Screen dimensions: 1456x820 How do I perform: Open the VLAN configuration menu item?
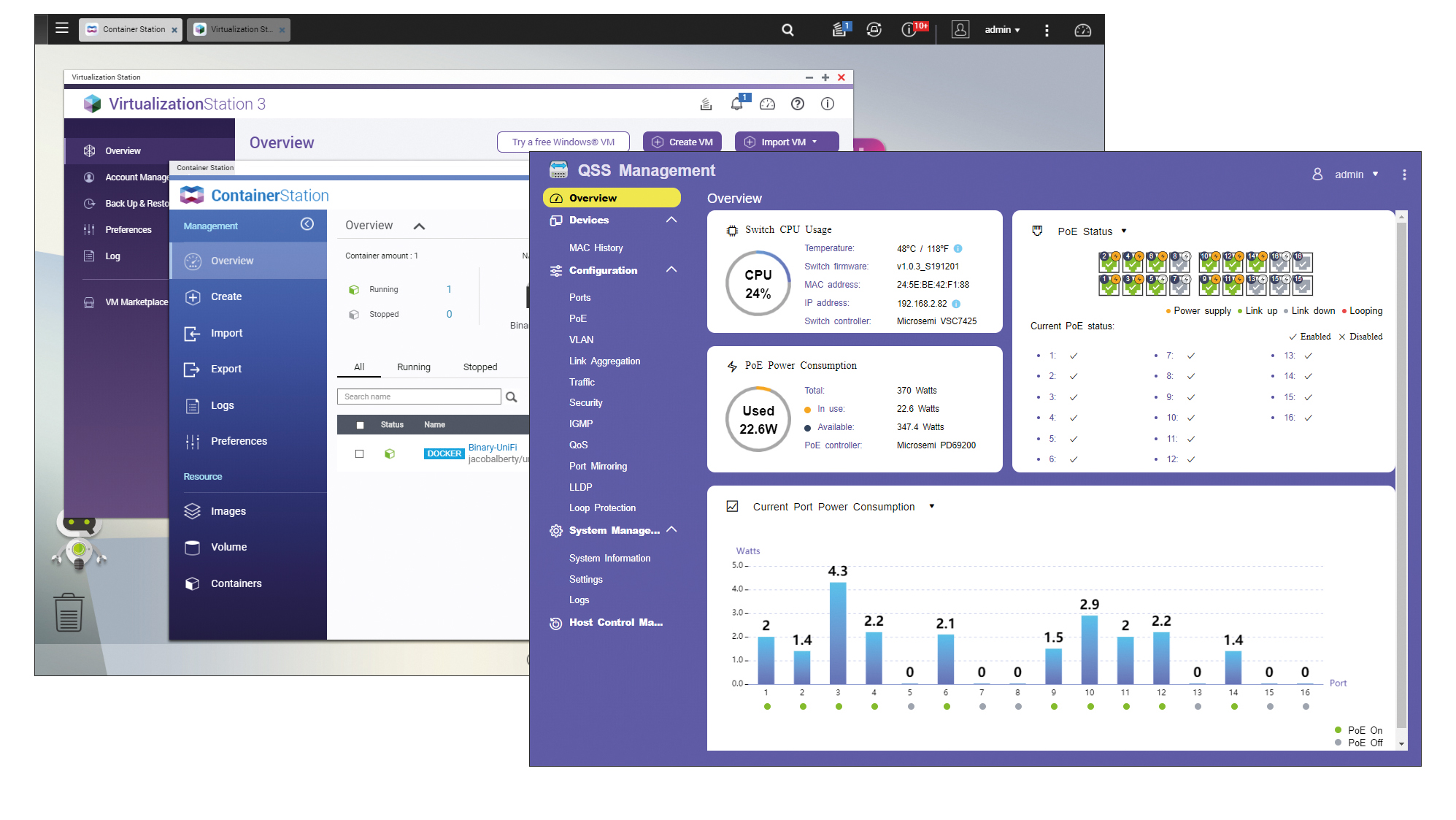pos(581,340)
